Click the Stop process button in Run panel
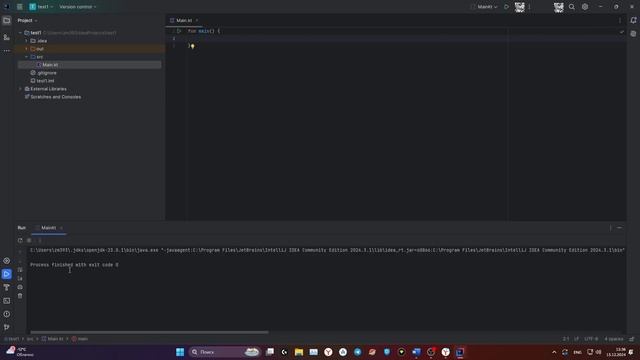This screenshot has width=640, height=360. point(29,240)
